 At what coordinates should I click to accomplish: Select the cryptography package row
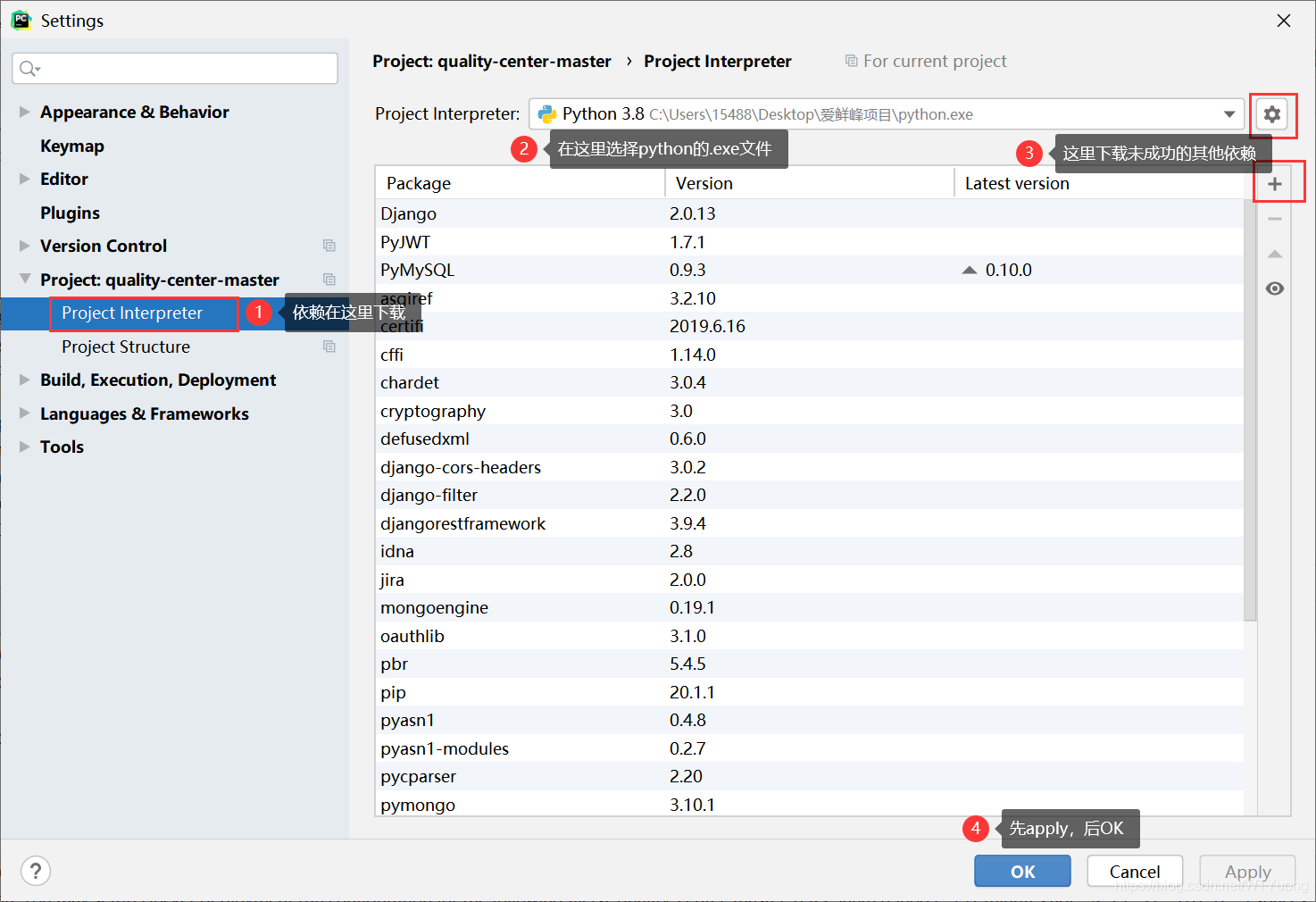click(810, 411)
